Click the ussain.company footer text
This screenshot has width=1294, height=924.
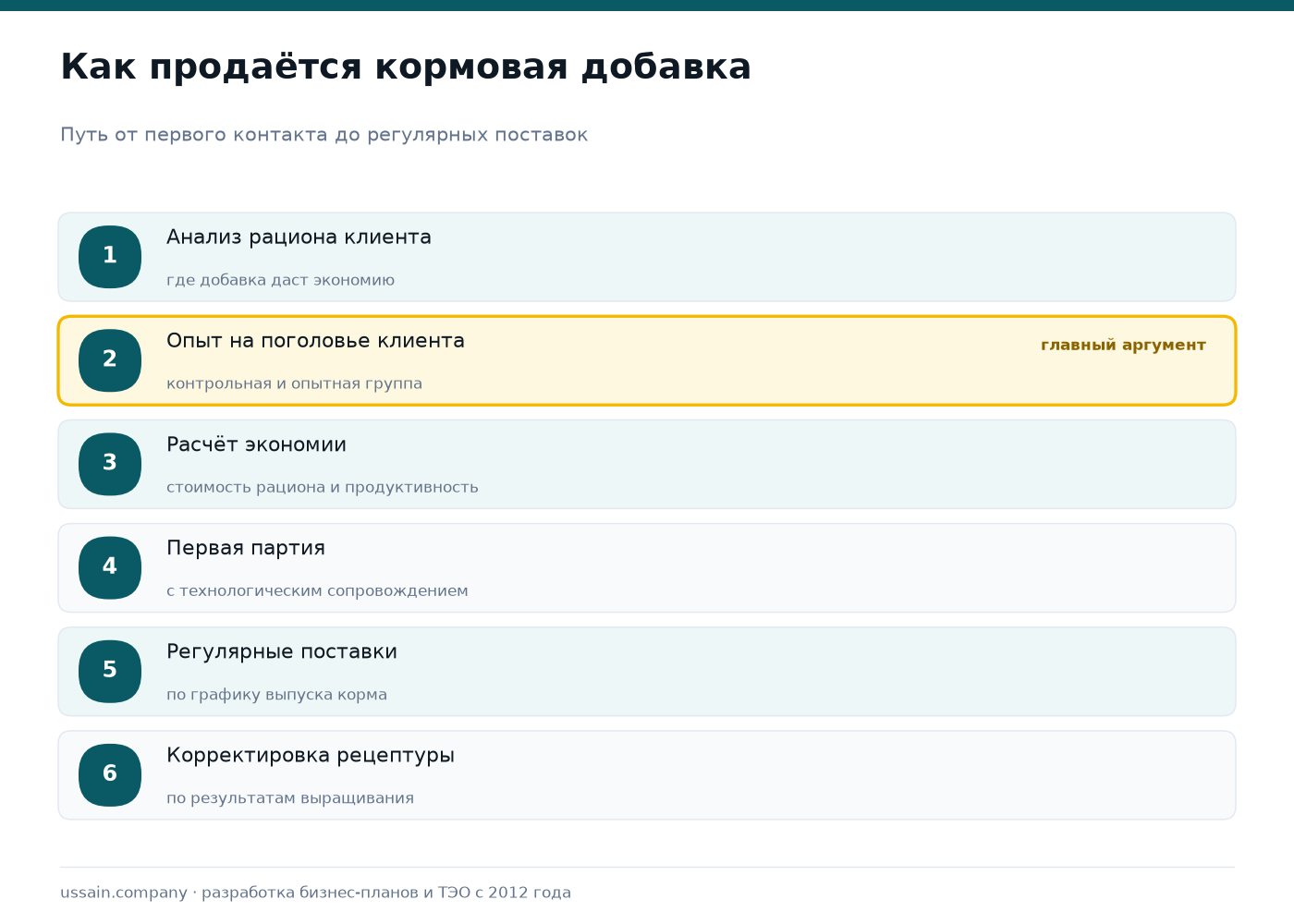click(315, 893)
